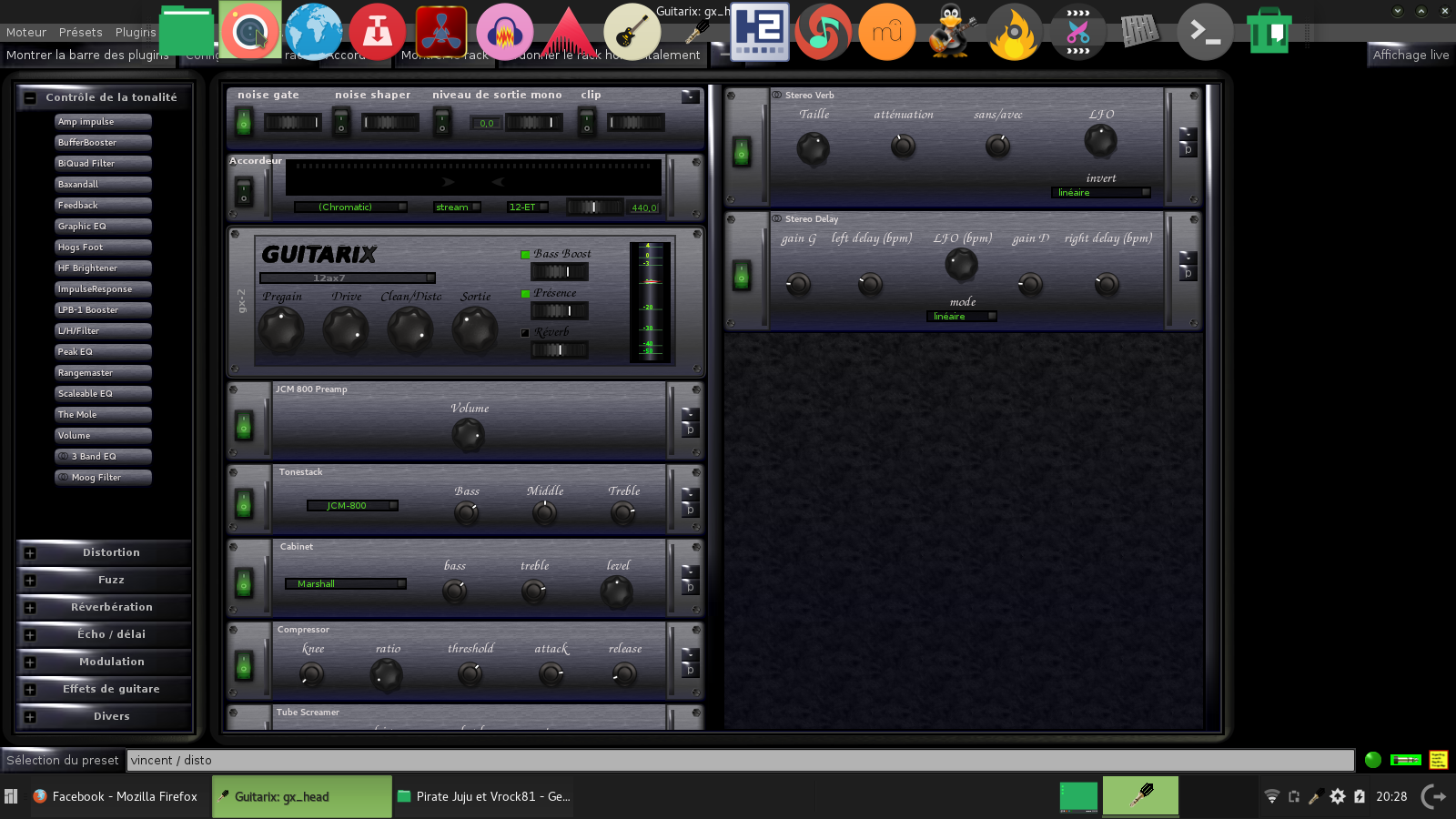Open the Plugins menu
Screen dimensions: 1456x819
coord(136,32)
